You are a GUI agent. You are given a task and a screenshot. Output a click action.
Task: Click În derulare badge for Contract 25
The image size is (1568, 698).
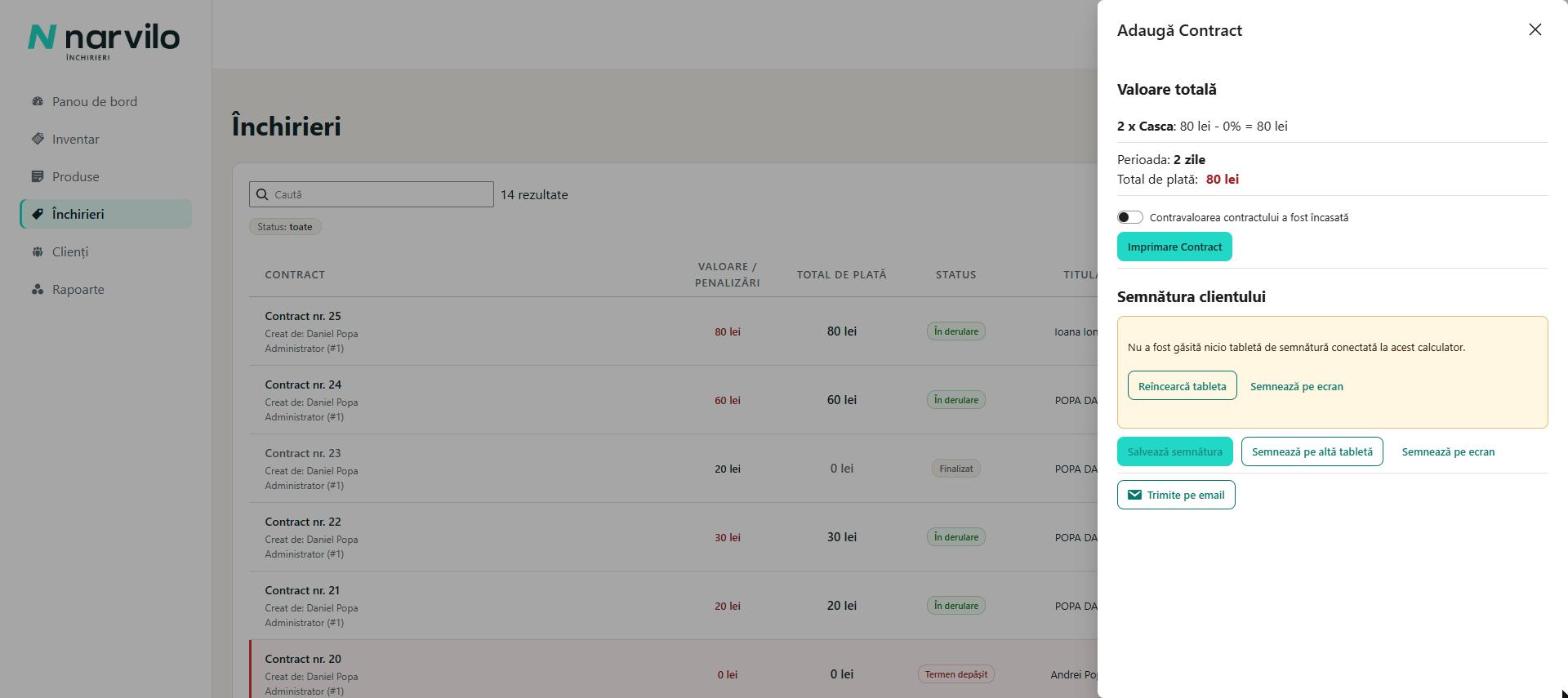956,331
